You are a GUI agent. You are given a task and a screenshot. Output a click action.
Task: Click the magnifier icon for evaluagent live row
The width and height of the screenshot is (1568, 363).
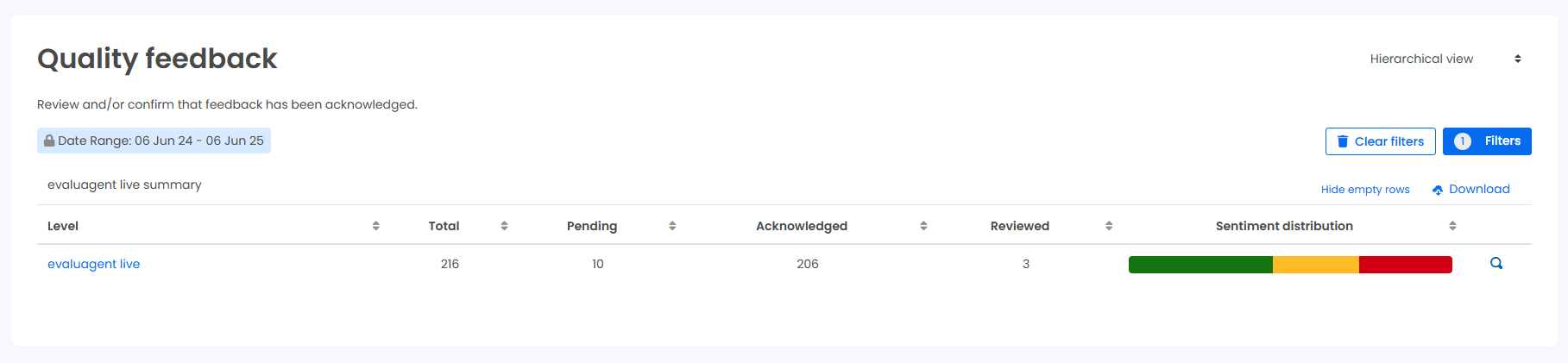[x=1496, y=264]
